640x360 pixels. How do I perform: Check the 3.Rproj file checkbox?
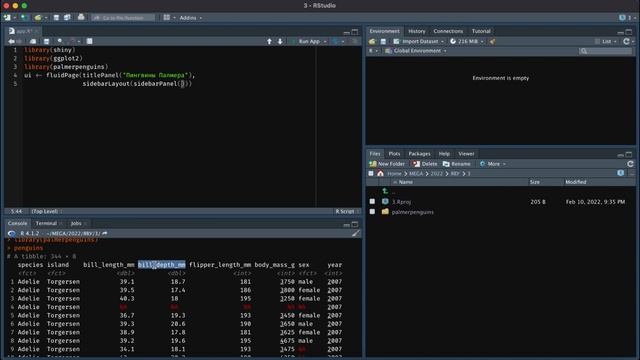(372, 202)
